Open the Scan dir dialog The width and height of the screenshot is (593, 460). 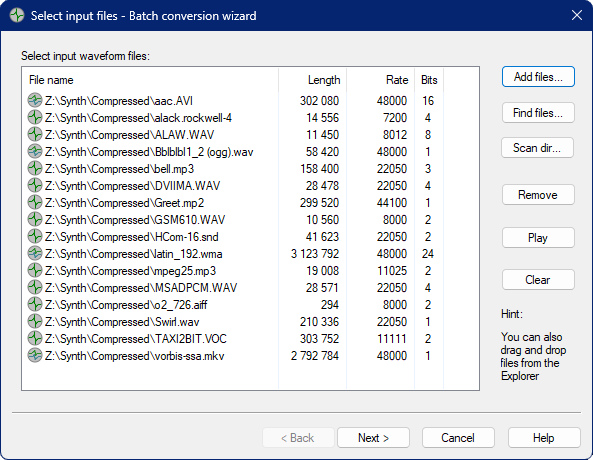(537, 148)
